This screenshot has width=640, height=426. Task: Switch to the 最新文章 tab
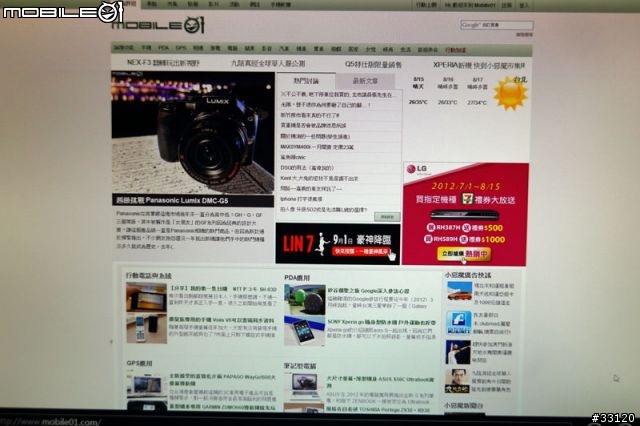point(365,81)
